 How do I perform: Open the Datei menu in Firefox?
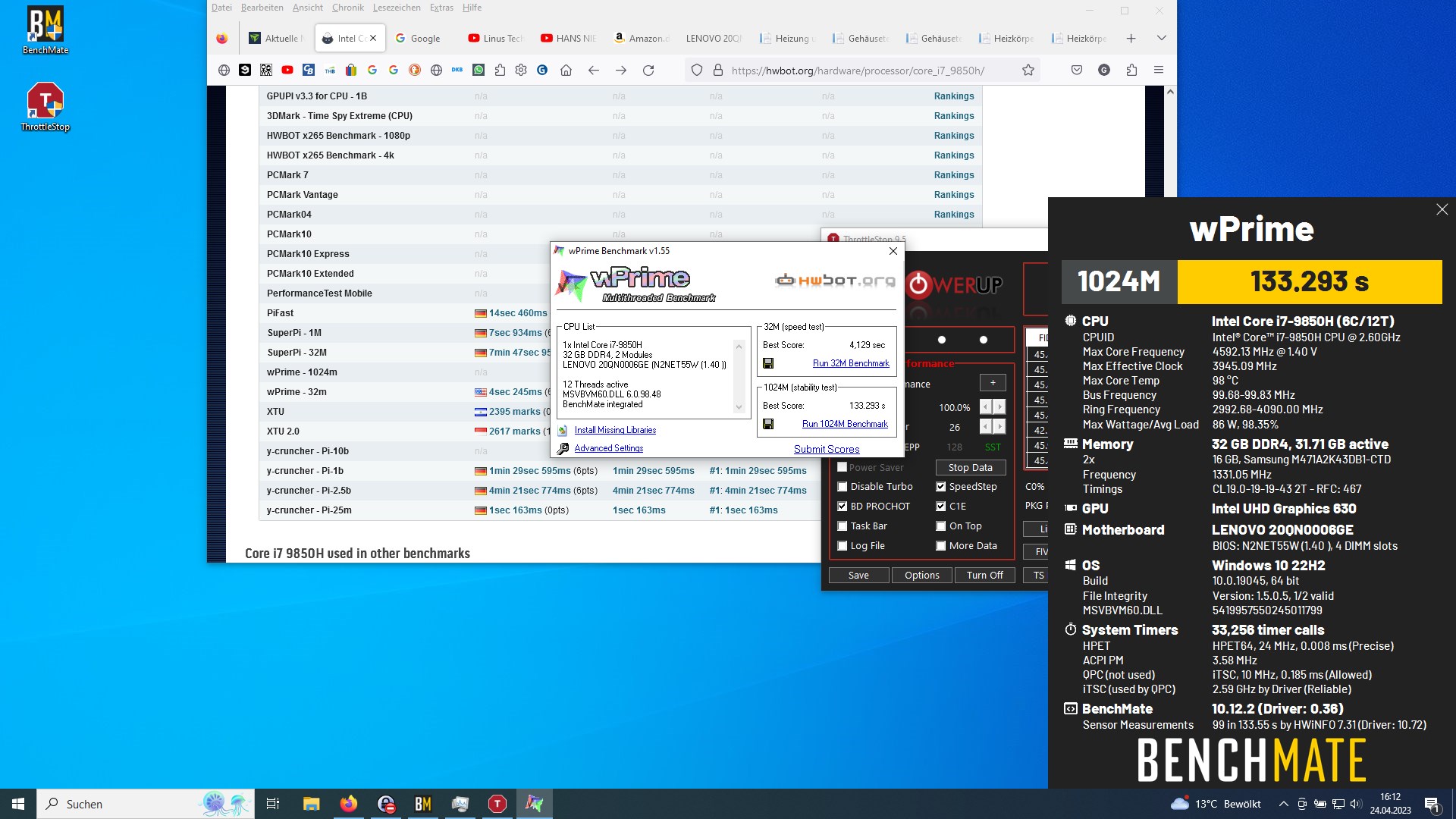221,8
